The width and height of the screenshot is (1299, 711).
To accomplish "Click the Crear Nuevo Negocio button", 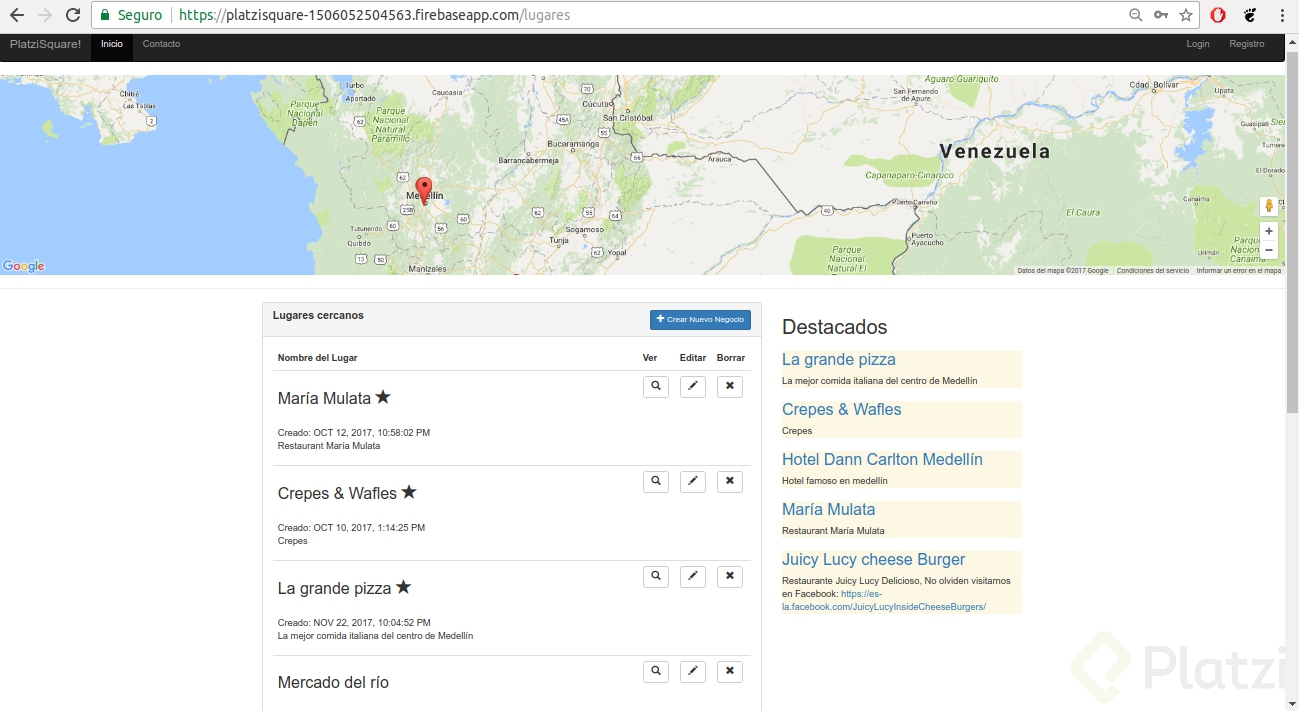I will (x=700, y=319).
